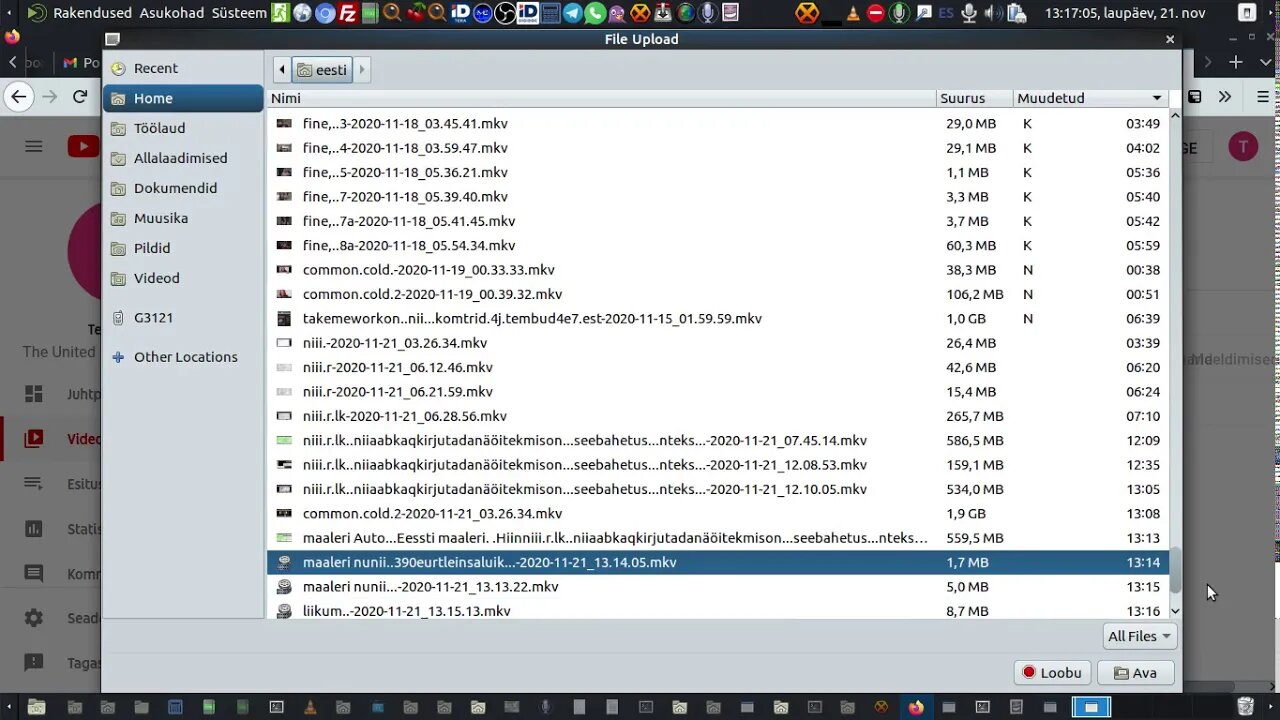
Task: Select file niii.-2020-11-21_03.26.34.mkv
Action: [x=717, y=343]
